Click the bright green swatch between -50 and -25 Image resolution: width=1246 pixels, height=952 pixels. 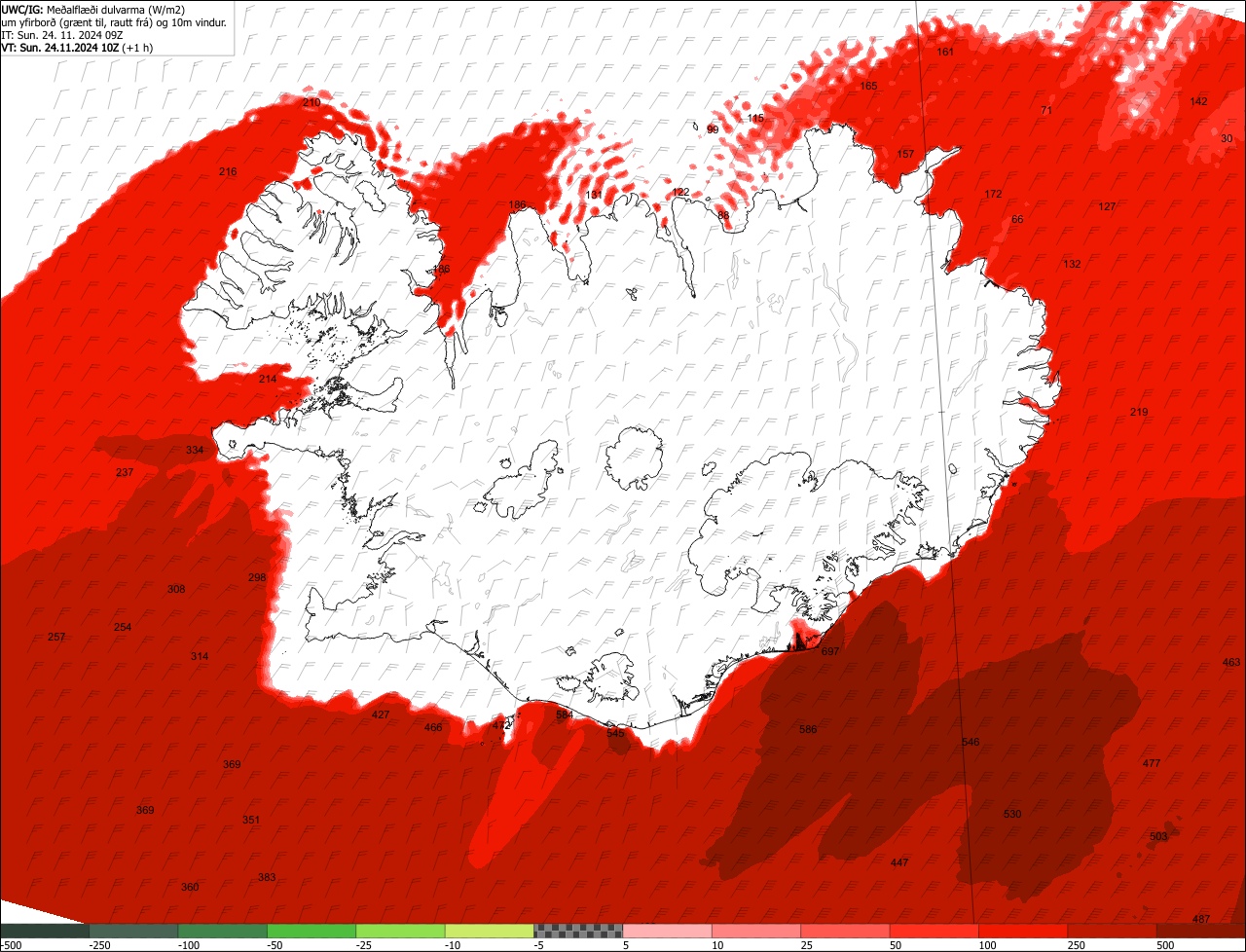click(311, 931)
